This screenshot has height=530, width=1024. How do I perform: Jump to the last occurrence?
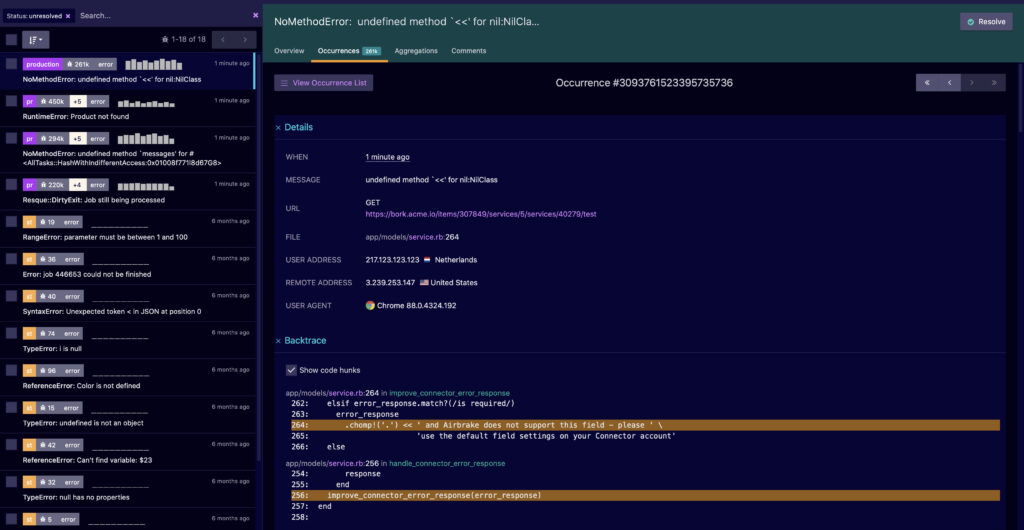tap(994, 83)
